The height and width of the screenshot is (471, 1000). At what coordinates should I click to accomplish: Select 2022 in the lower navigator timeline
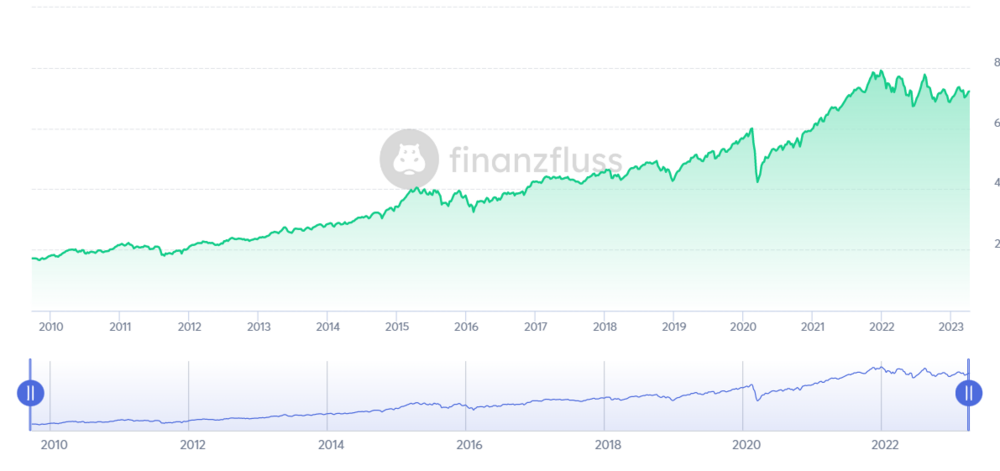[882, 445]
